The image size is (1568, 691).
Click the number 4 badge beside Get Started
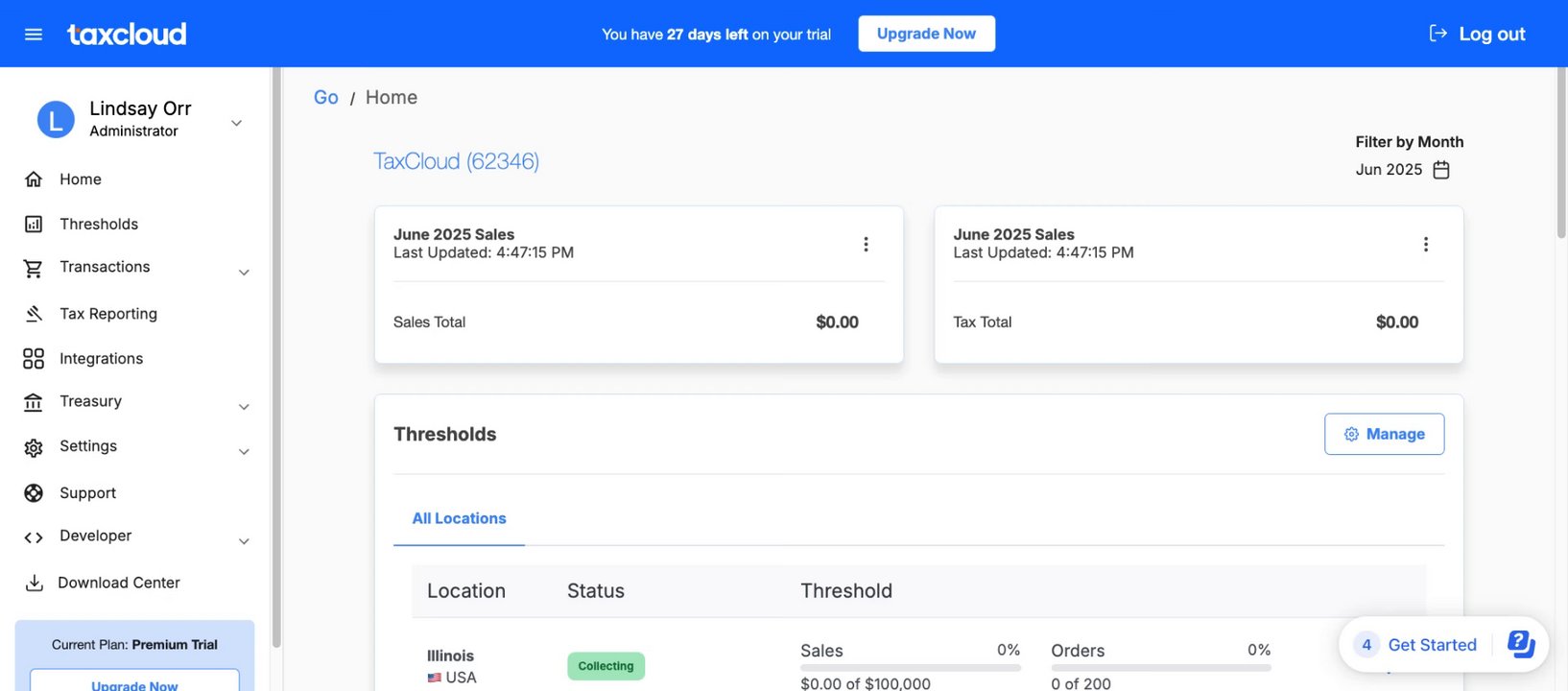tap(1366, 645)
